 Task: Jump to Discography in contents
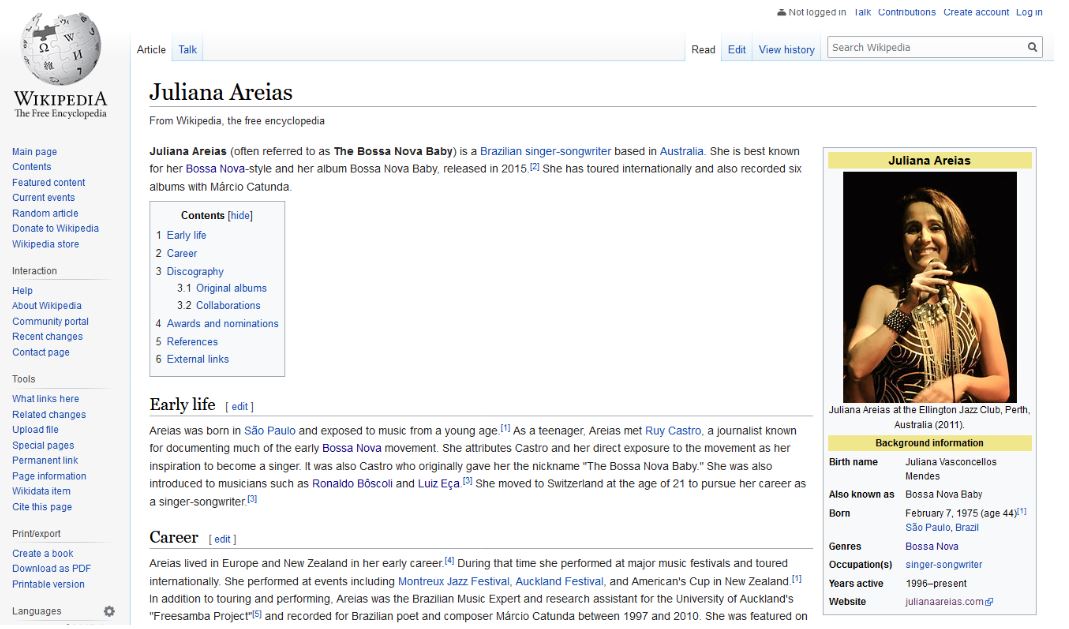[195, 271]
